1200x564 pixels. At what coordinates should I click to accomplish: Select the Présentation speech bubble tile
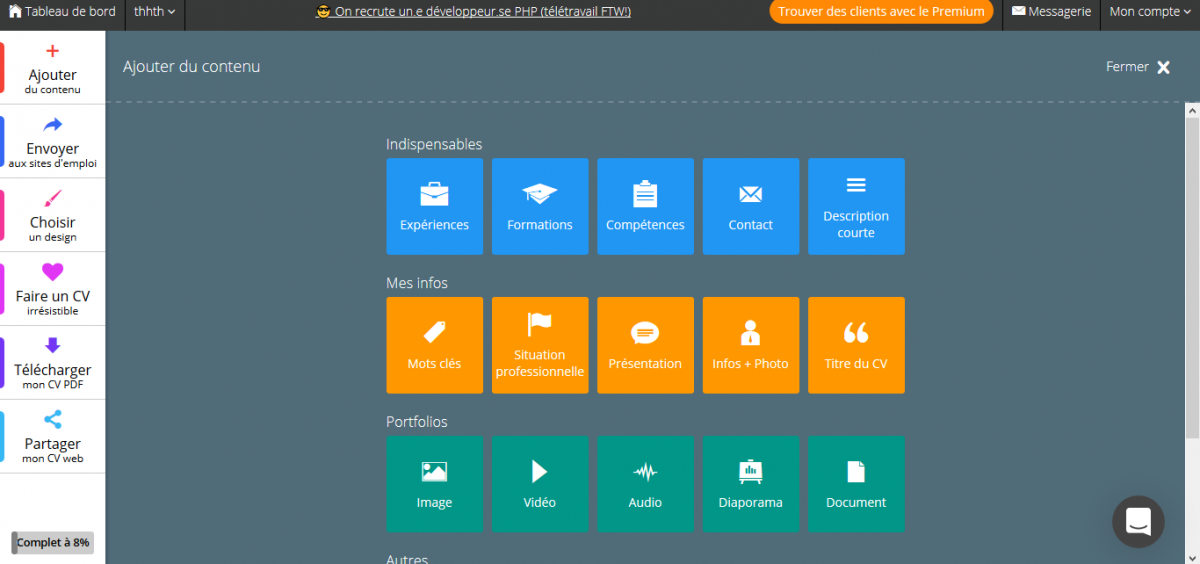click(x=645, y=345)
